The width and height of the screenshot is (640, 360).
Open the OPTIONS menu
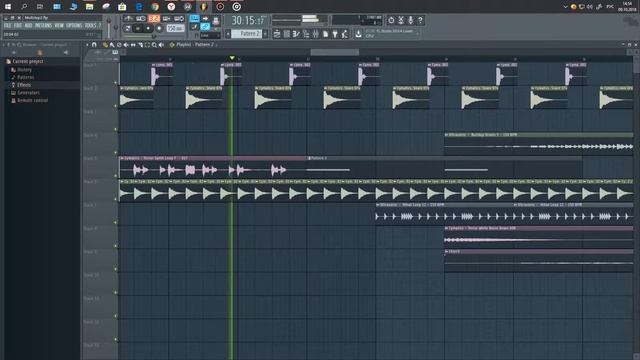coord(74,25)
